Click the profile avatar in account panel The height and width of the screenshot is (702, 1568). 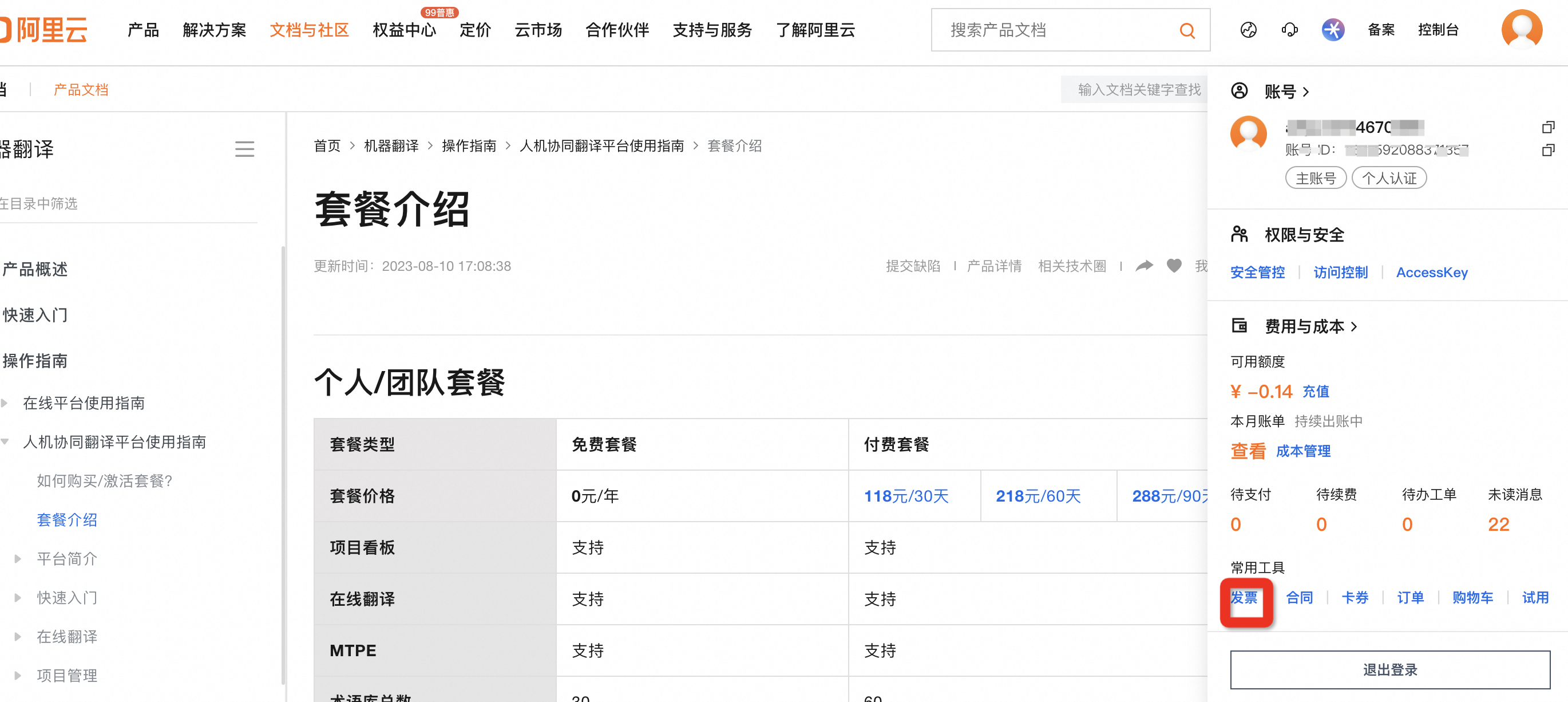(x=1248, y=134)
